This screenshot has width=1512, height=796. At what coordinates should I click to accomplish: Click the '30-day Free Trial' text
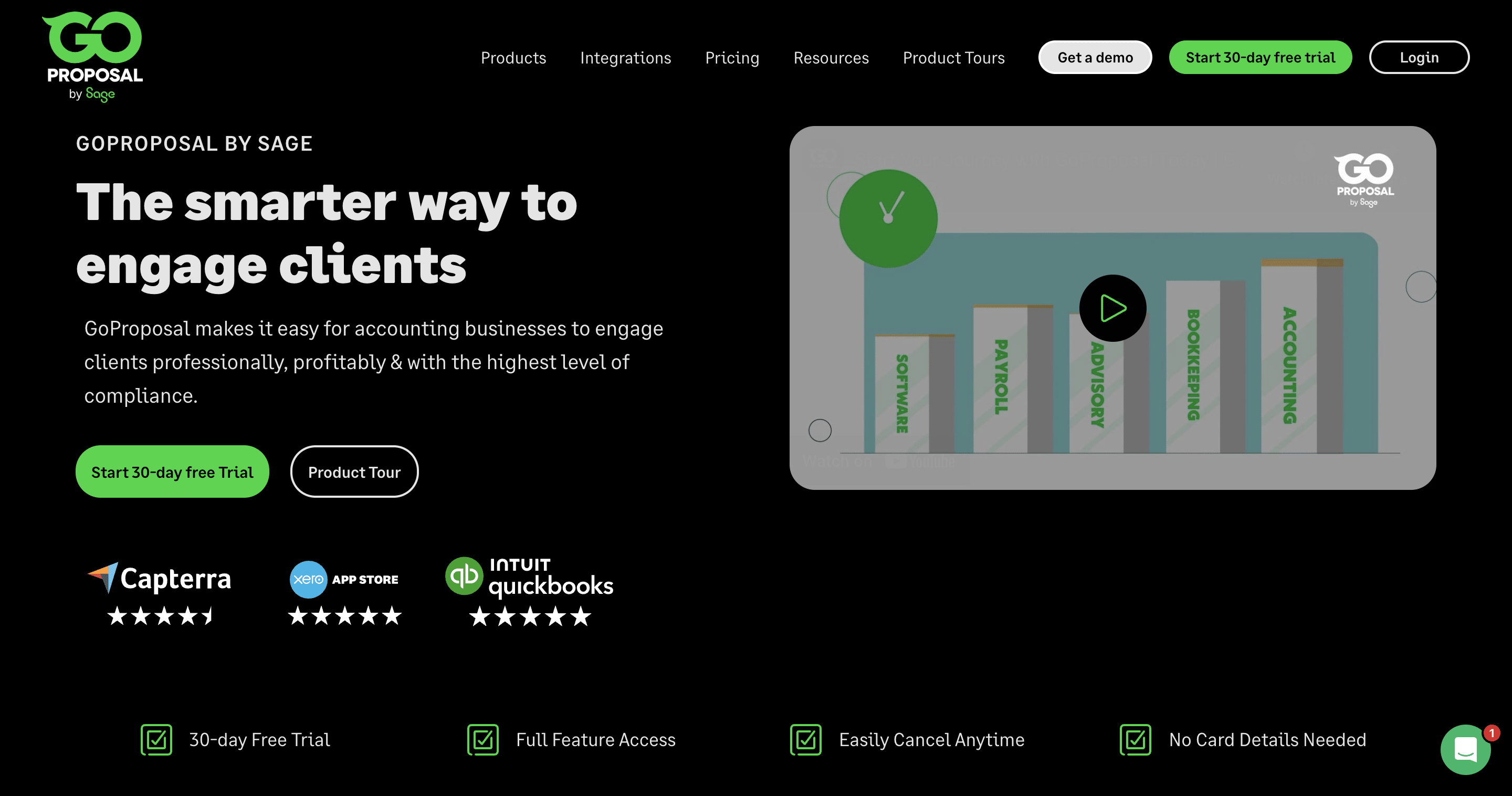tap(259, 740)
